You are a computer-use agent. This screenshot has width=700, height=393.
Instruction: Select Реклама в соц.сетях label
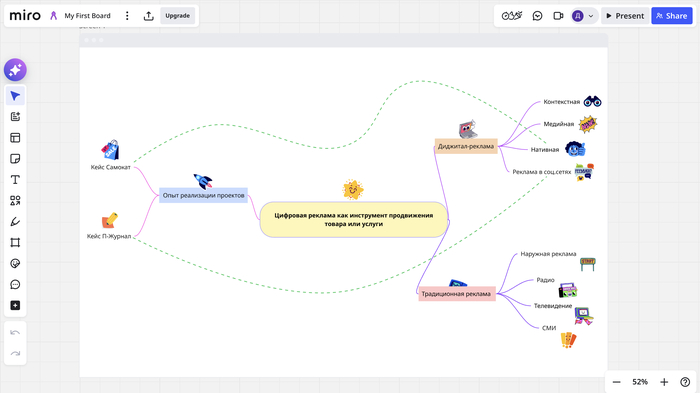click(x=542, y=172)
